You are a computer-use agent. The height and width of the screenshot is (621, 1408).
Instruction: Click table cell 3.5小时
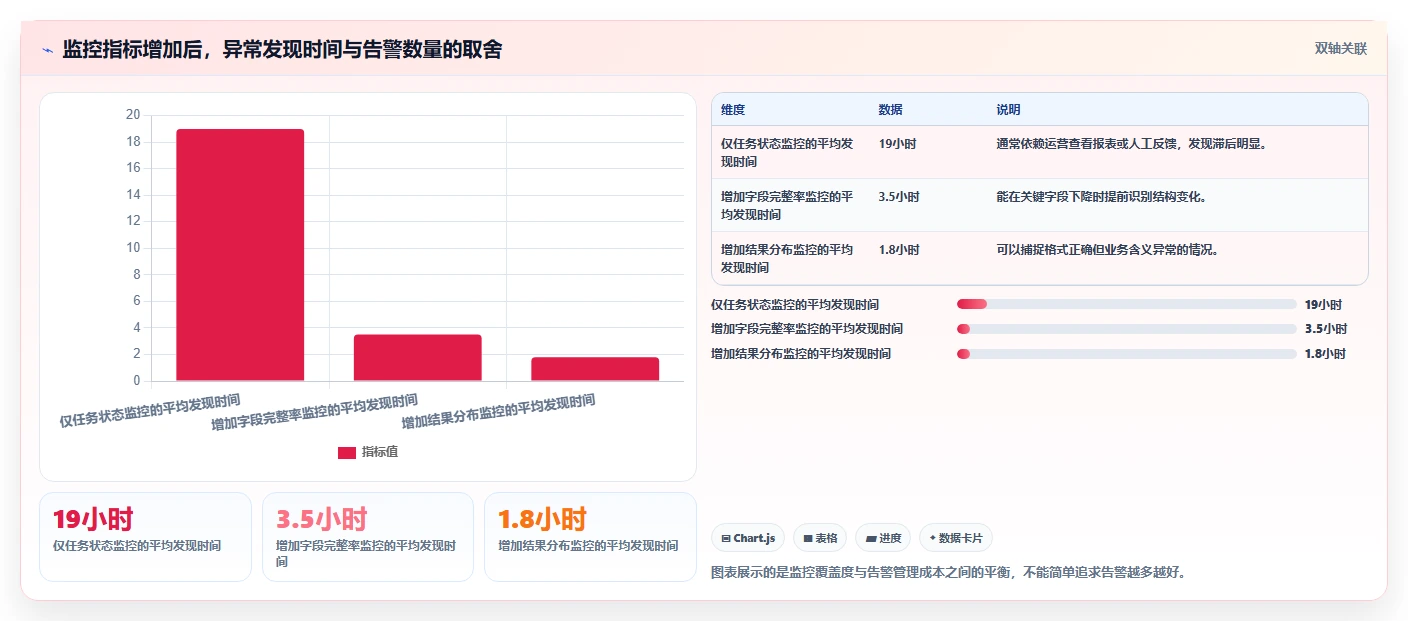(899, 197)
